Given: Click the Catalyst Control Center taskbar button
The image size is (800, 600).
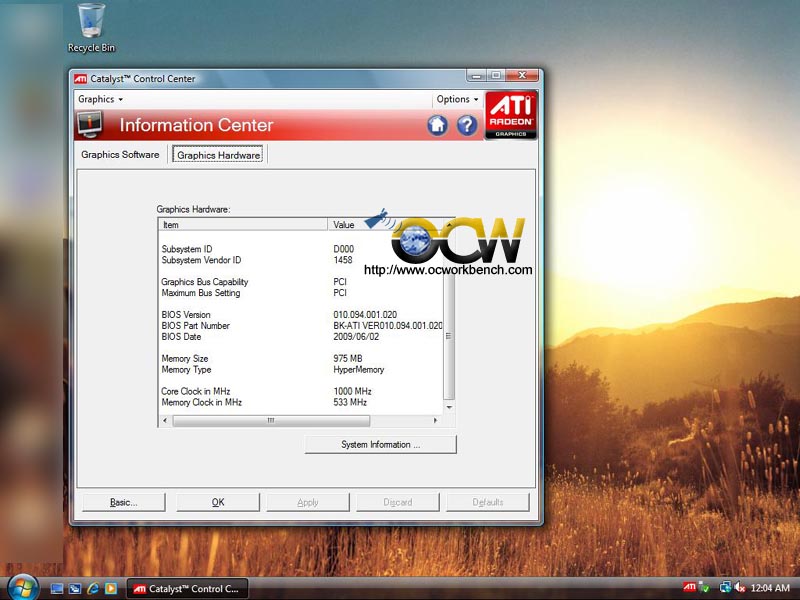Looking at the screenshot, I should click(187, 589).
